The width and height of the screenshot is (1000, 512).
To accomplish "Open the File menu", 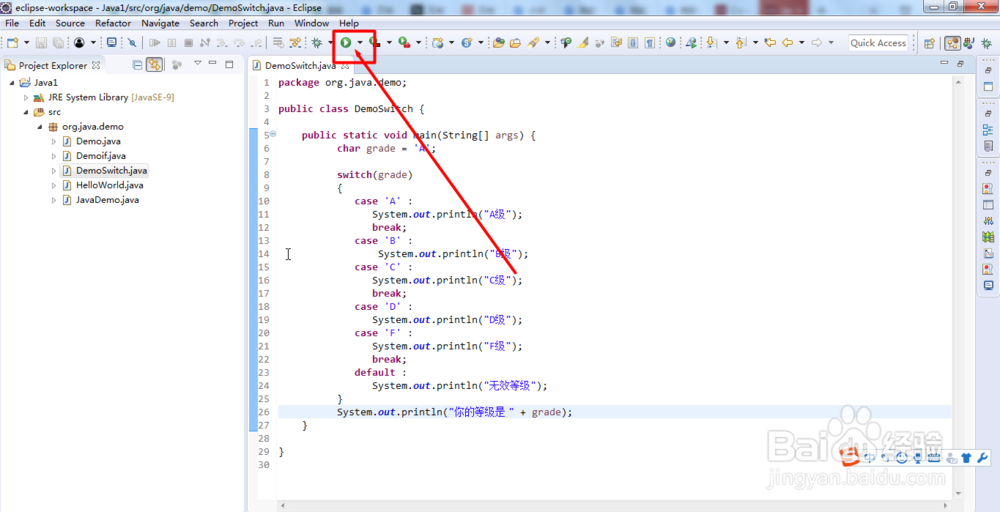I will (x=12, y=23).
